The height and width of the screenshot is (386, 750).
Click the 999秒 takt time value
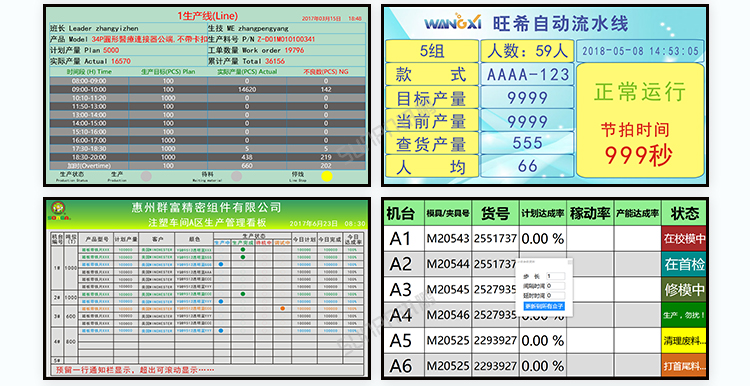coord(639,155)
